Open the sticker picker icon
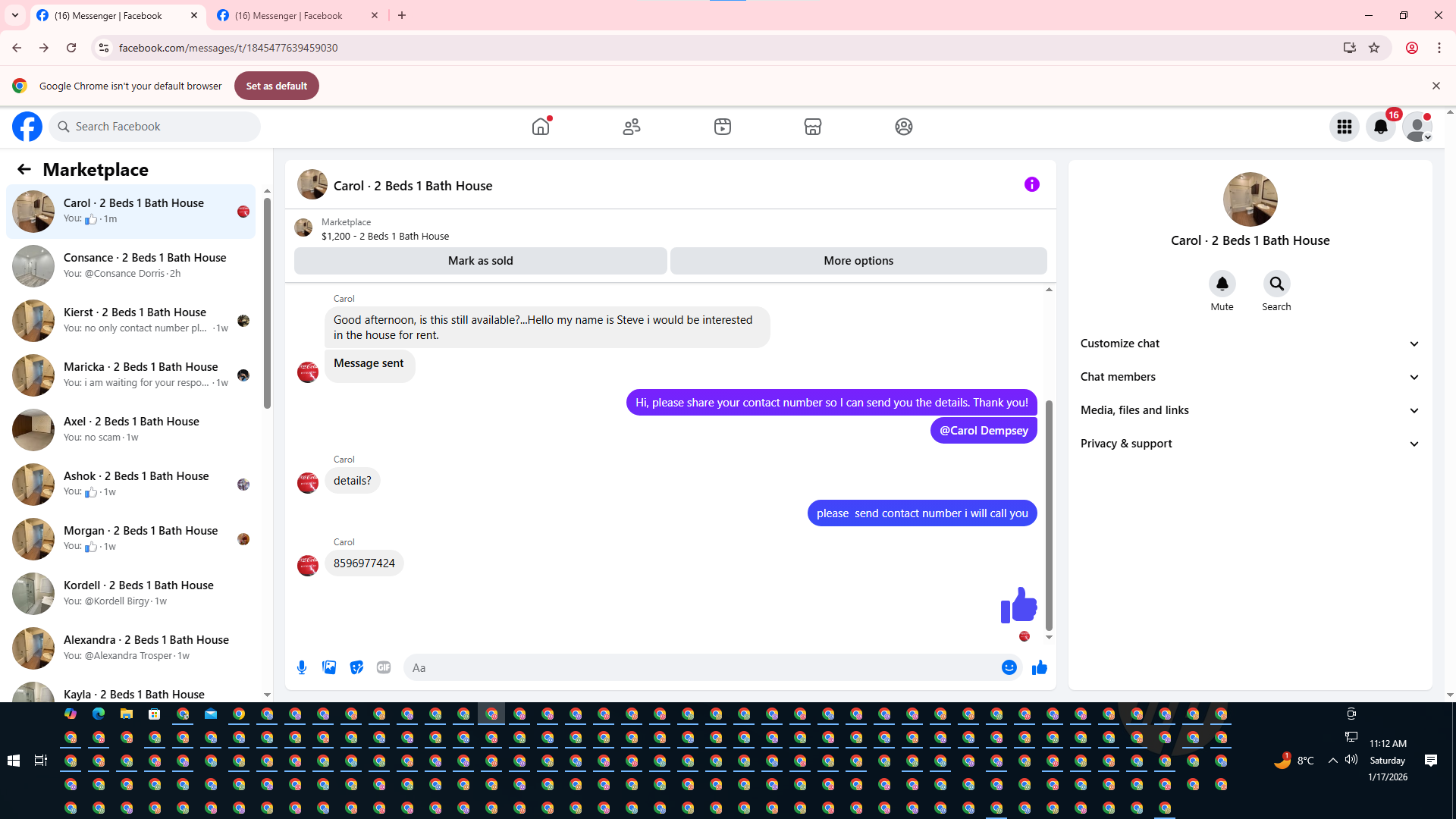Screen dimensions: 1456x819 356,667
